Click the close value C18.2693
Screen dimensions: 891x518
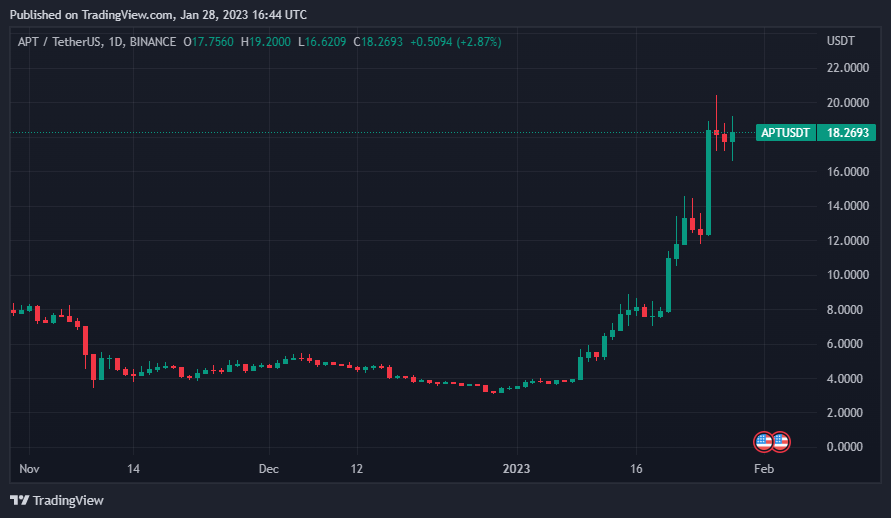378,42
